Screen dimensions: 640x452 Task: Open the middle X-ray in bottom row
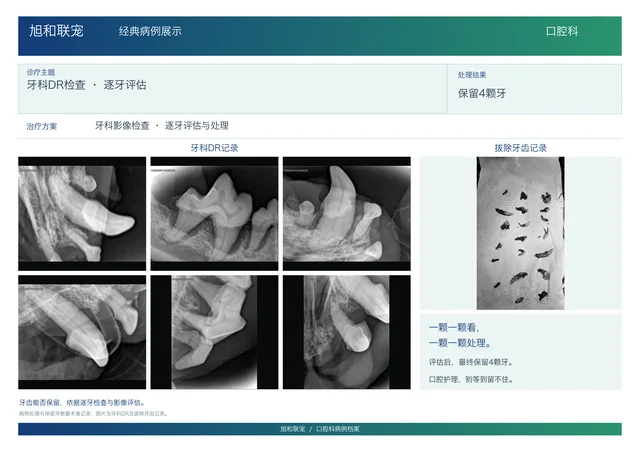point(214,332)
